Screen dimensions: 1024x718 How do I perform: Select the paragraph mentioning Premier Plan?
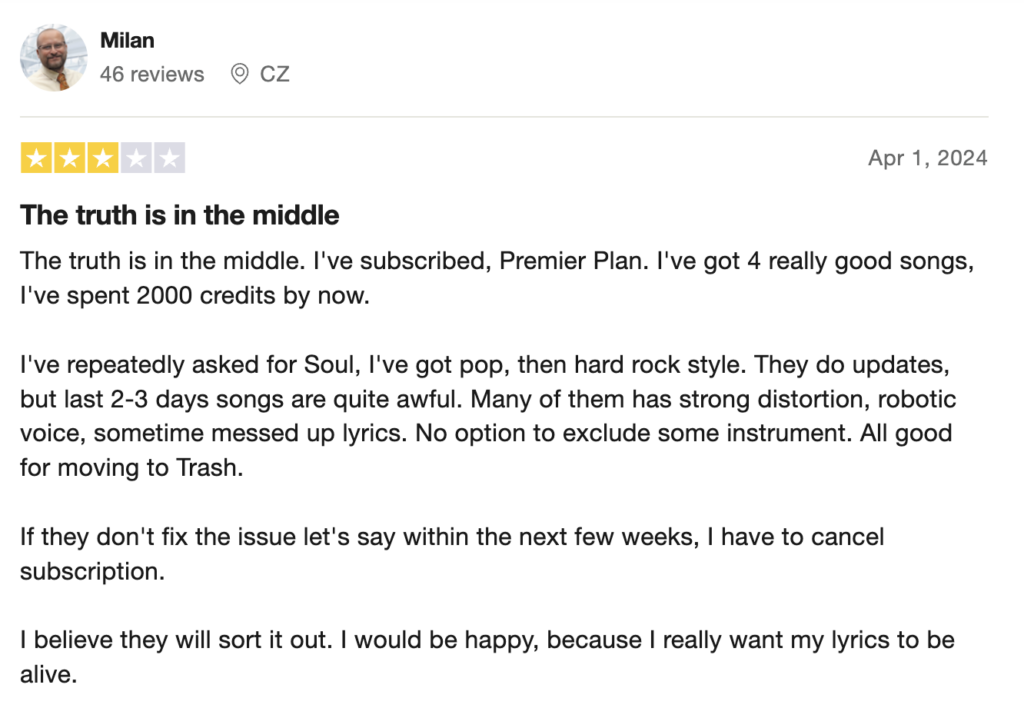pos(497,278)
